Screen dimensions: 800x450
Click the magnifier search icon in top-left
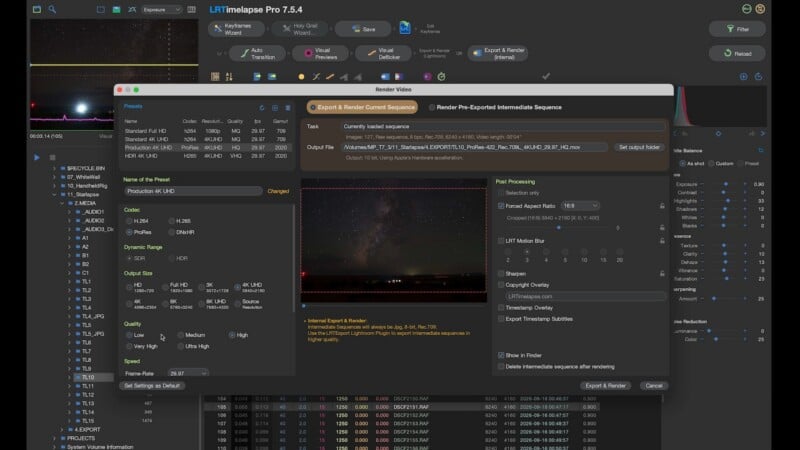click(52, 9)
